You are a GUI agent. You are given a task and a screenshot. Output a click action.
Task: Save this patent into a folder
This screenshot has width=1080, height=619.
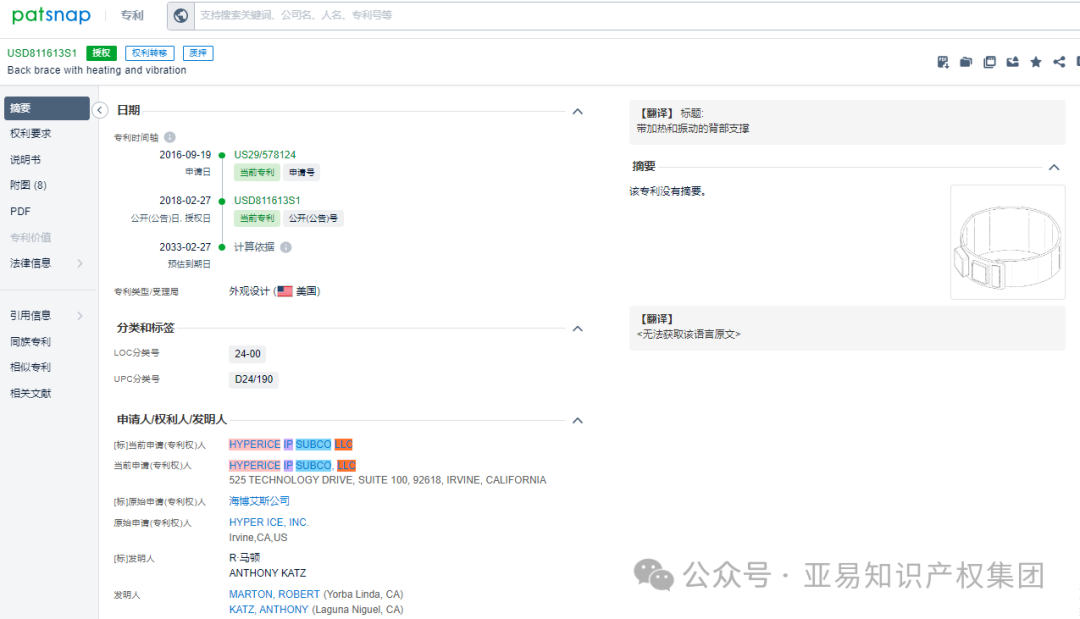tap(964, 61)
